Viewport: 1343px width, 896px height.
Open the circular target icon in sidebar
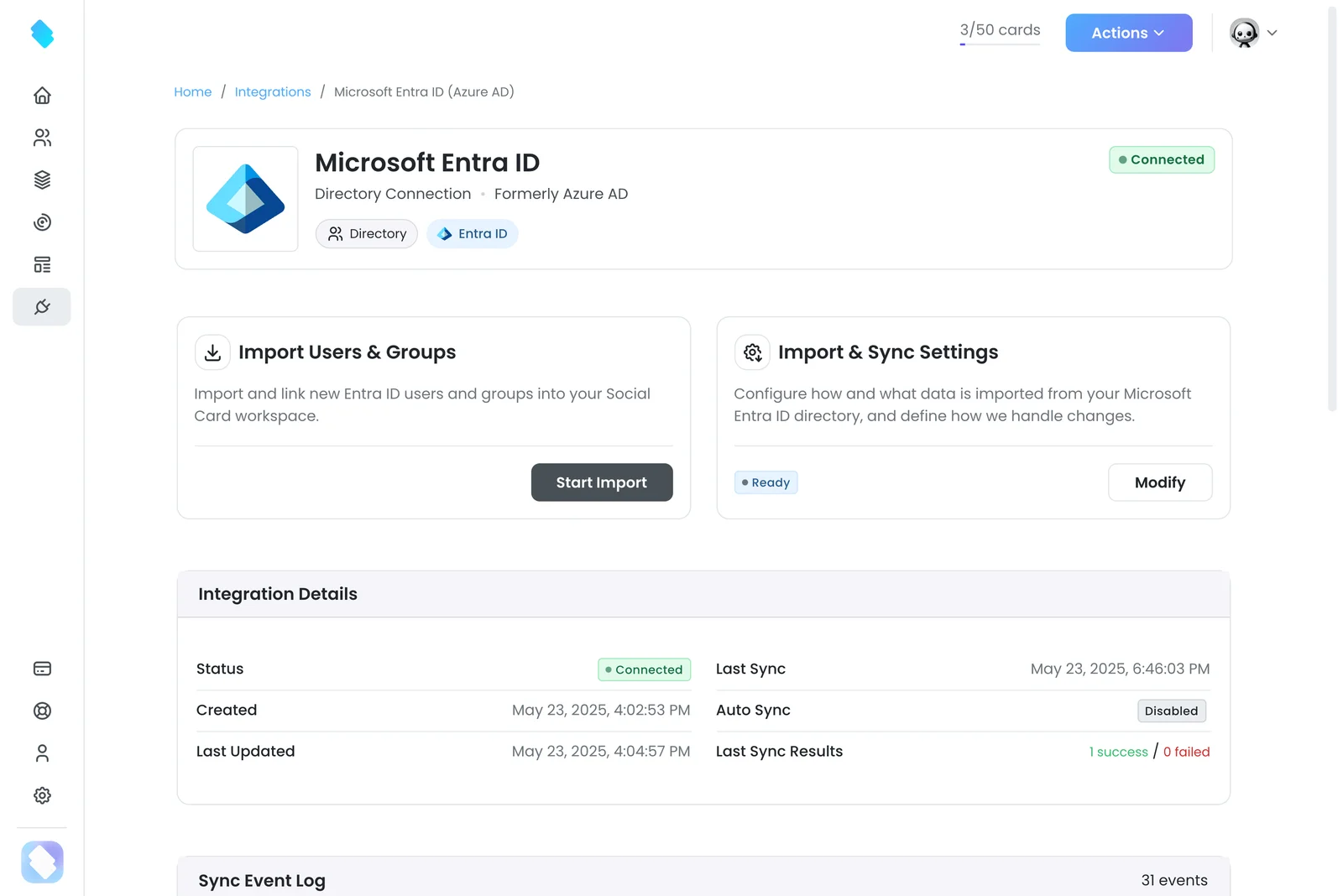[42, 222]
